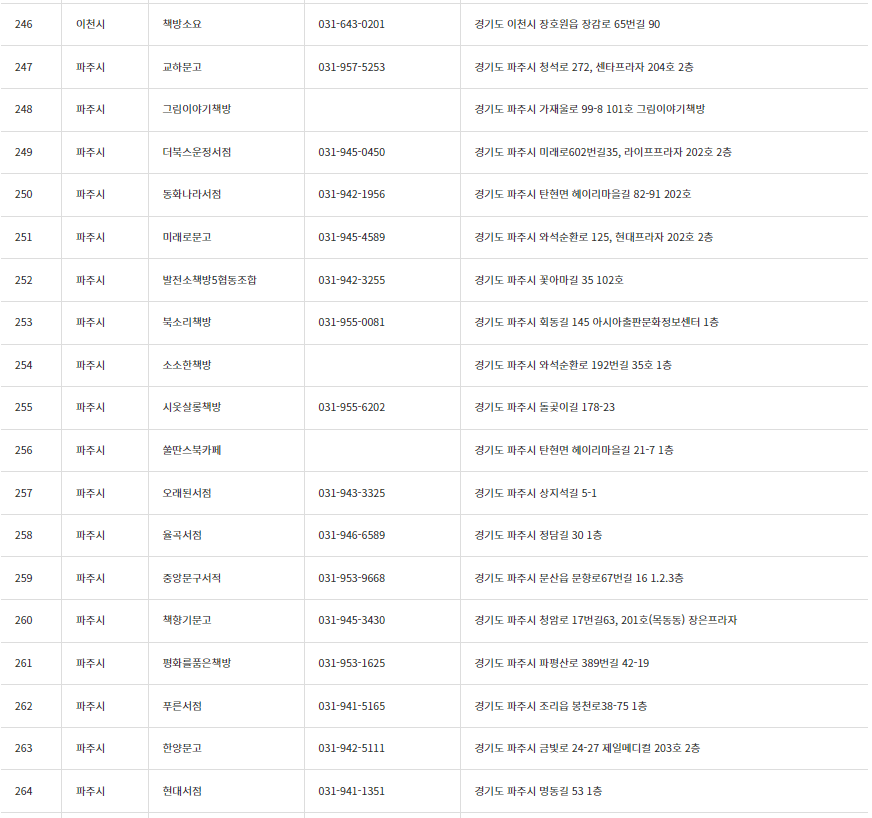Select phone number 031-955-6202
872x818 pixels.
click(x=351, y=408)
